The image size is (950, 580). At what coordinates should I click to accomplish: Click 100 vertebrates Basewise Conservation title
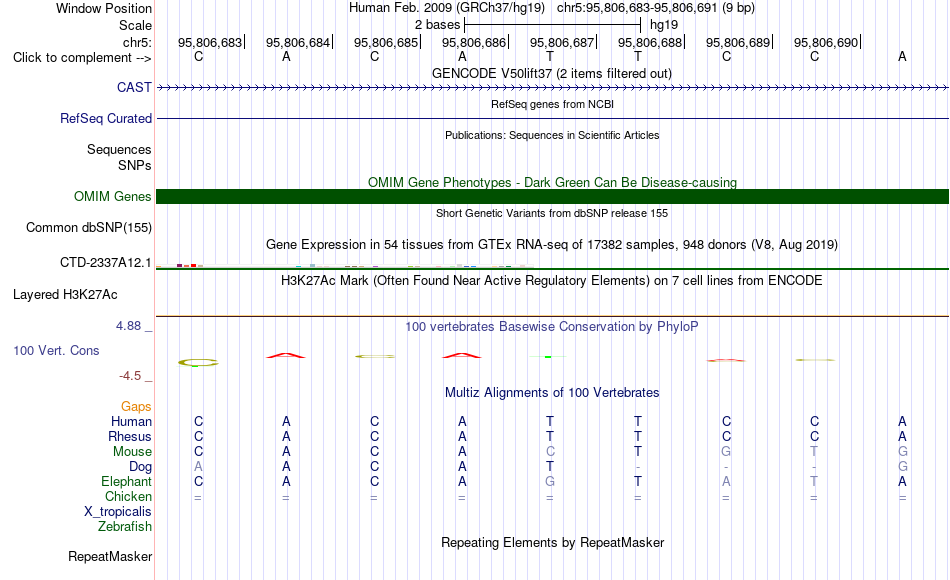tap(552, 327)
